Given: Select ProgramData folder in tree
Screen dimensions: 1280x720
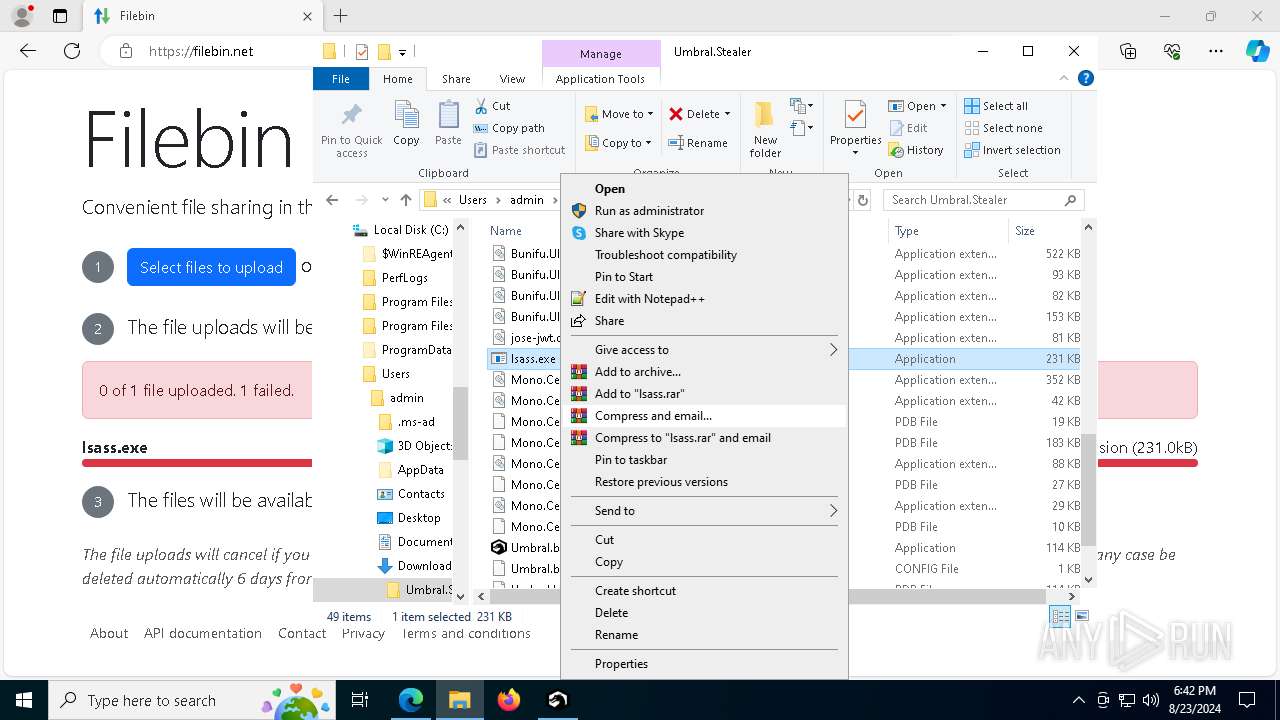Looking at the screenshot, I should pos(407,350).
